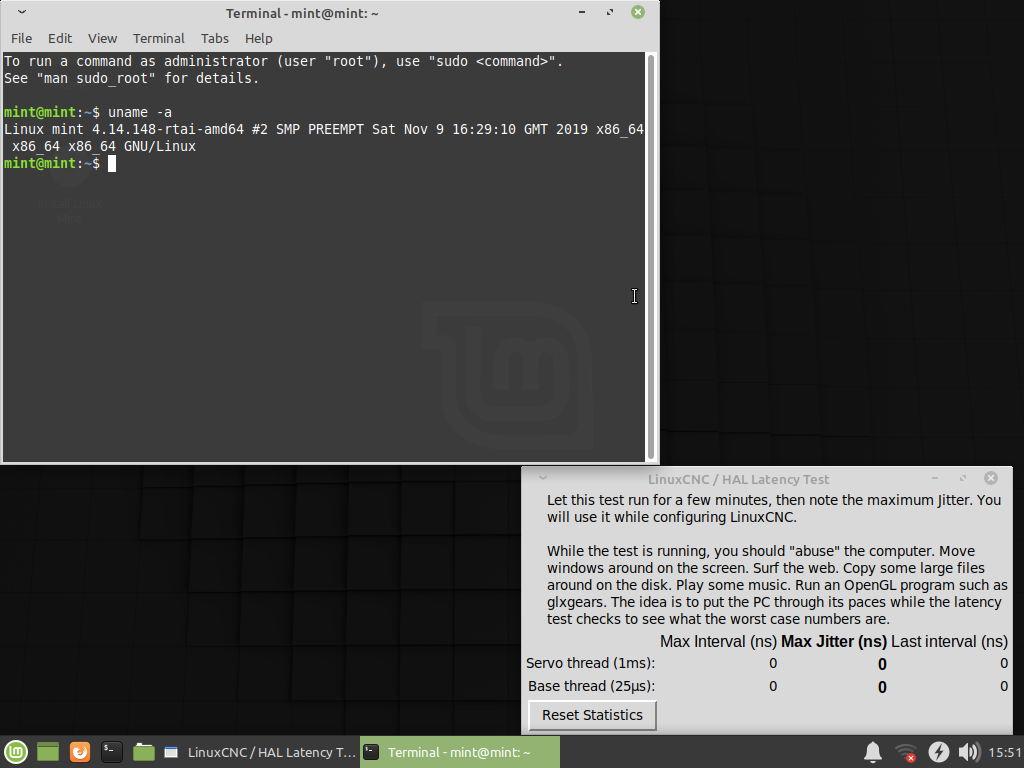Open the notifications bell icon

873,752
